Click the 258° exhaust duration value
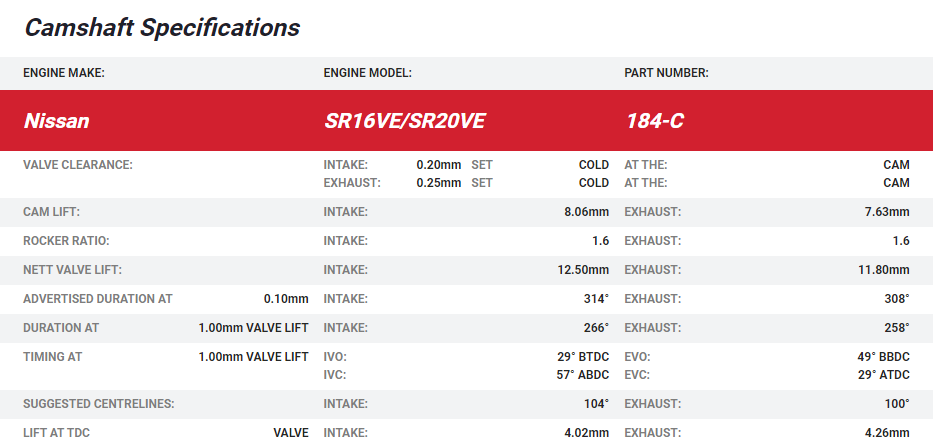 tap(897, 328)
